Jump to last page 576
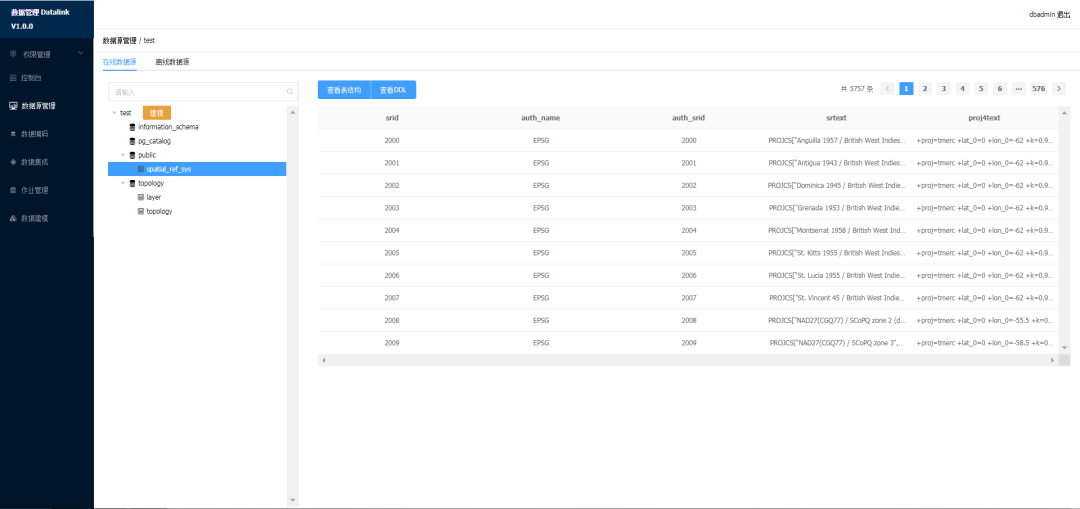The width and height of the screenshot is (1080, 509). [1039, 89]
